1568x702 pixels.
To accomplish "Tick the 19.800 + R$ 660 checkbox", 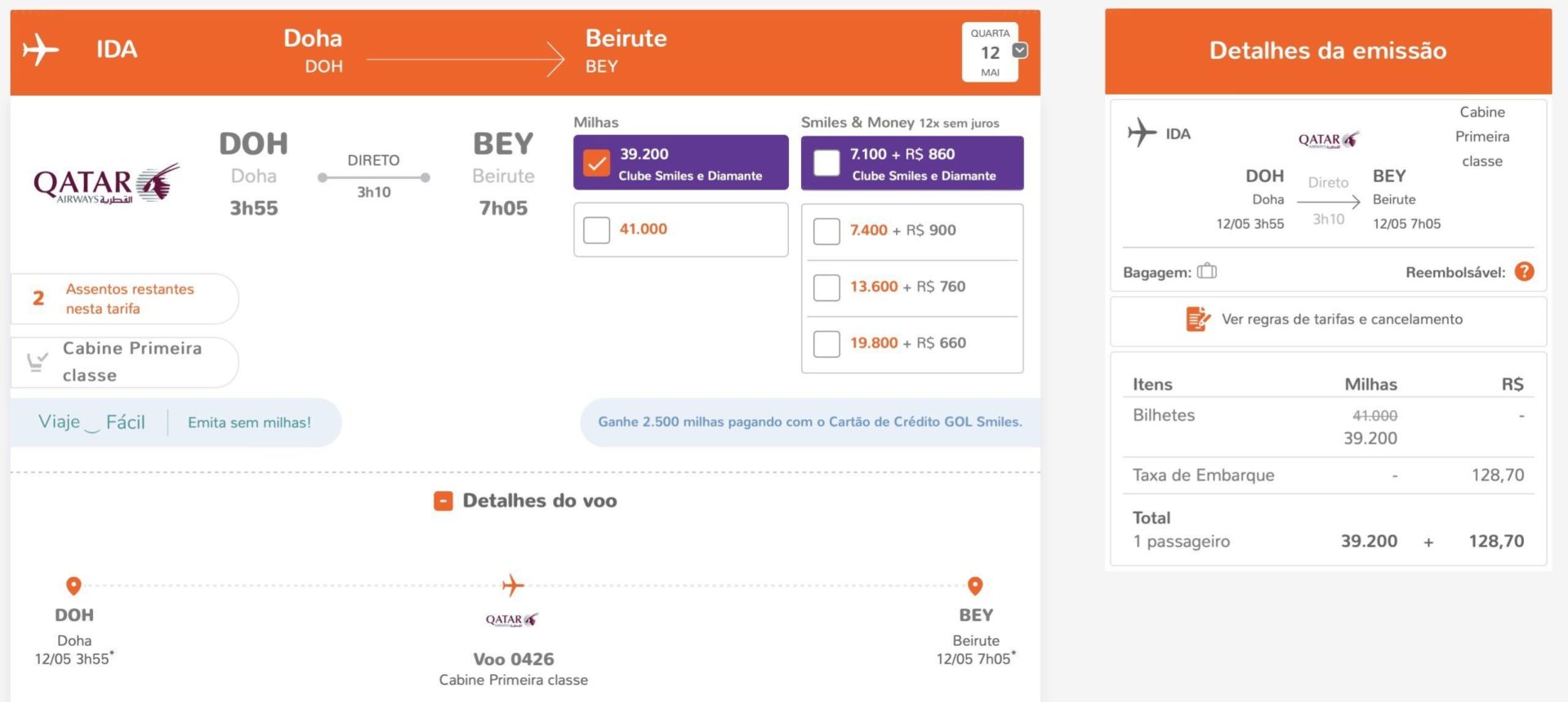I will pyautogui.click(x=826, y=343).
